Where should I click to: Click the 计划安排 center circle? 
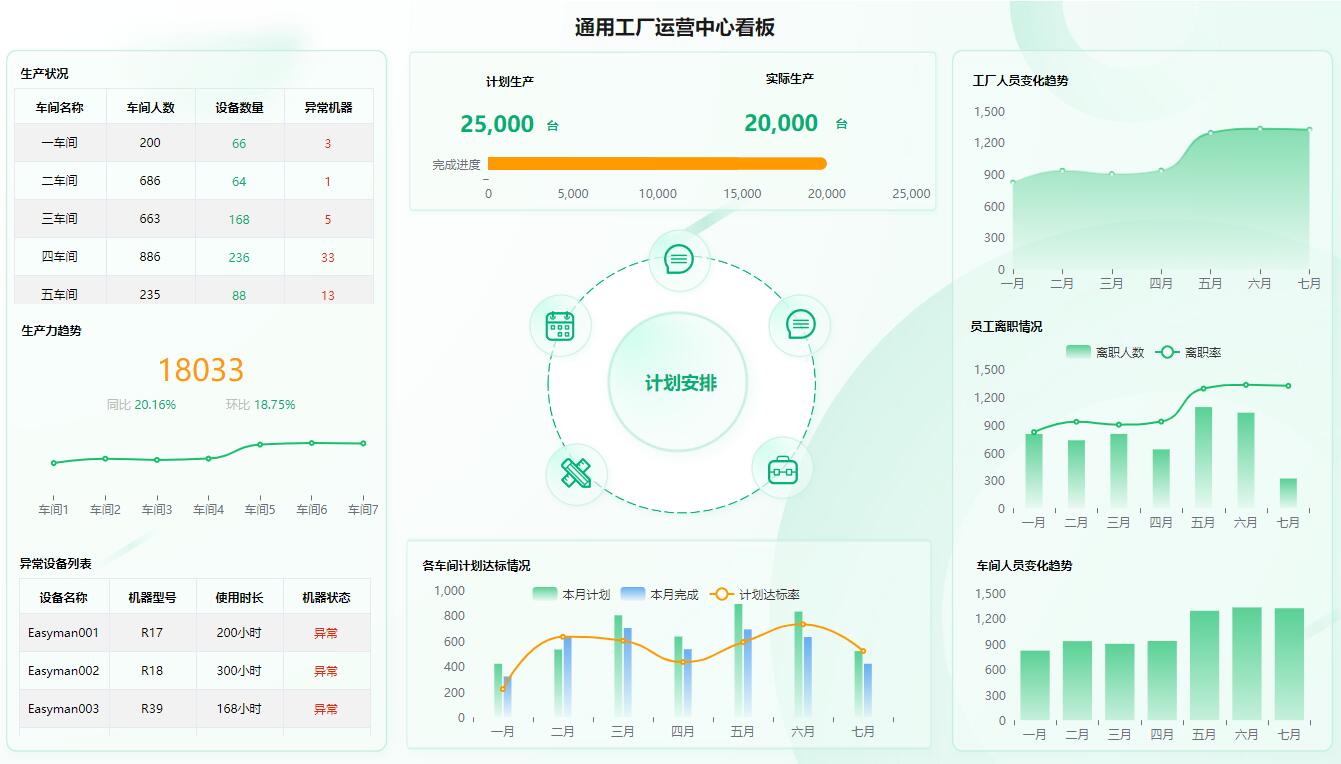(679, 383)
